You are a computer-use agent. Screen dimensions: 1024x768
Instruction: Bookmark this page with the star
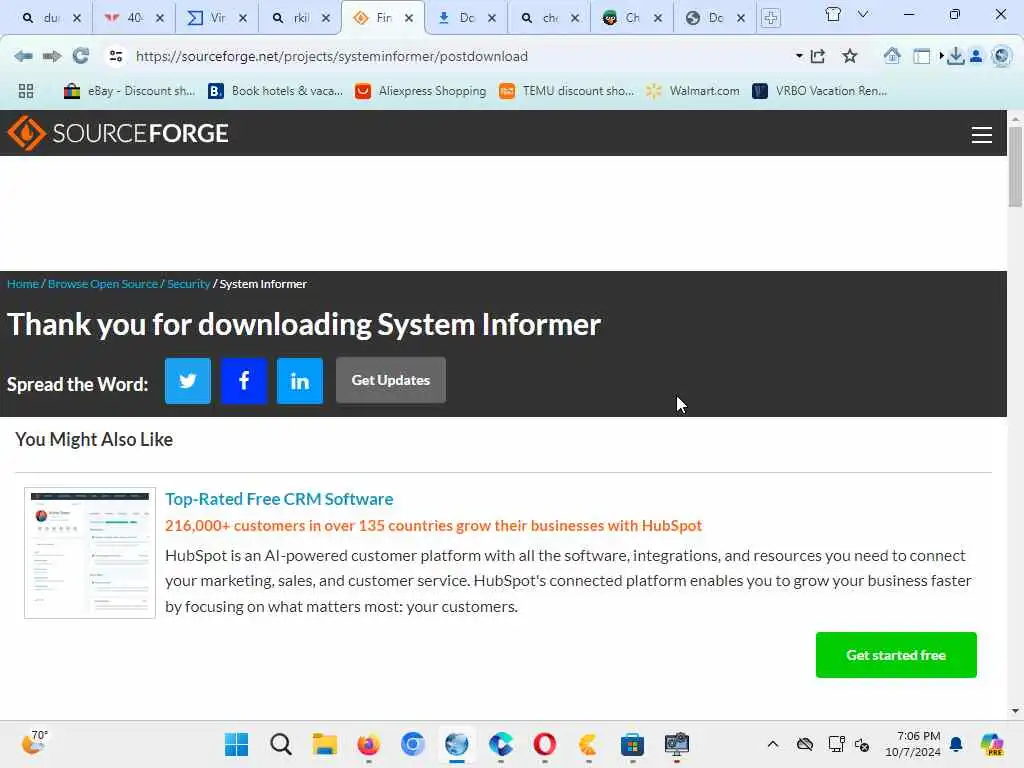click(849, 56)
